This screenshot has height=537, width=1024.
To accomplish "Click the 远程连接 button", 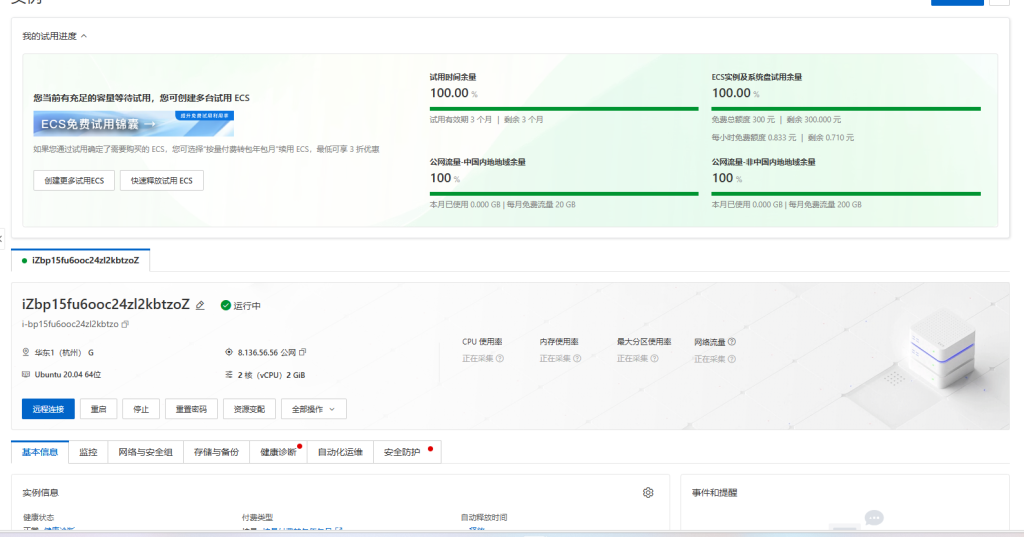I will 48,409.
